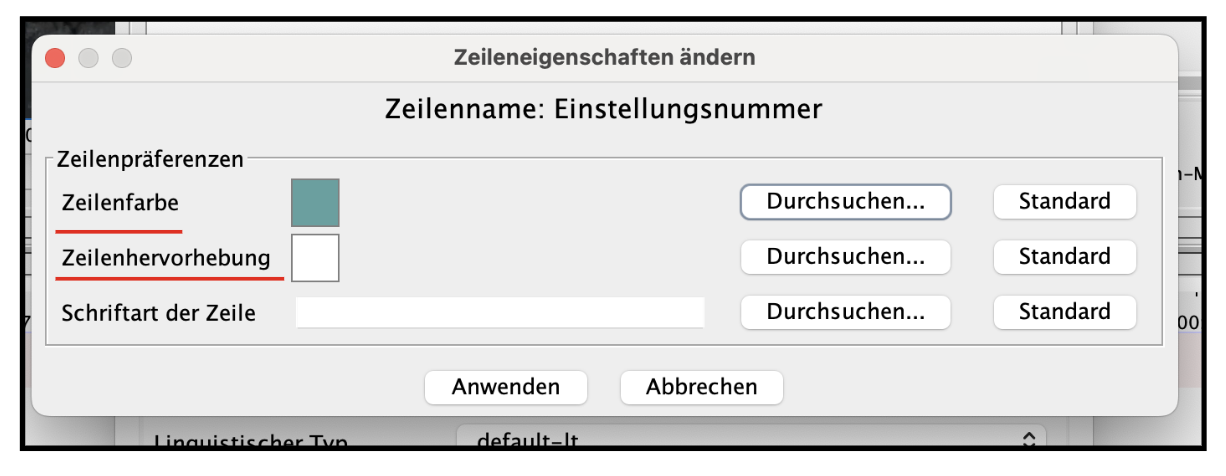Reset Zeilenfarbe with its Standard button
The image size is (1226, 476).
[1065, 201]
